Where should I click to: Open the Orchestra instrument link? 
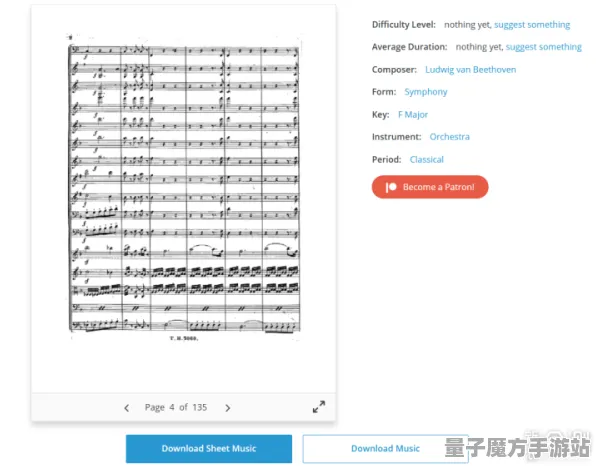point(449,137)
